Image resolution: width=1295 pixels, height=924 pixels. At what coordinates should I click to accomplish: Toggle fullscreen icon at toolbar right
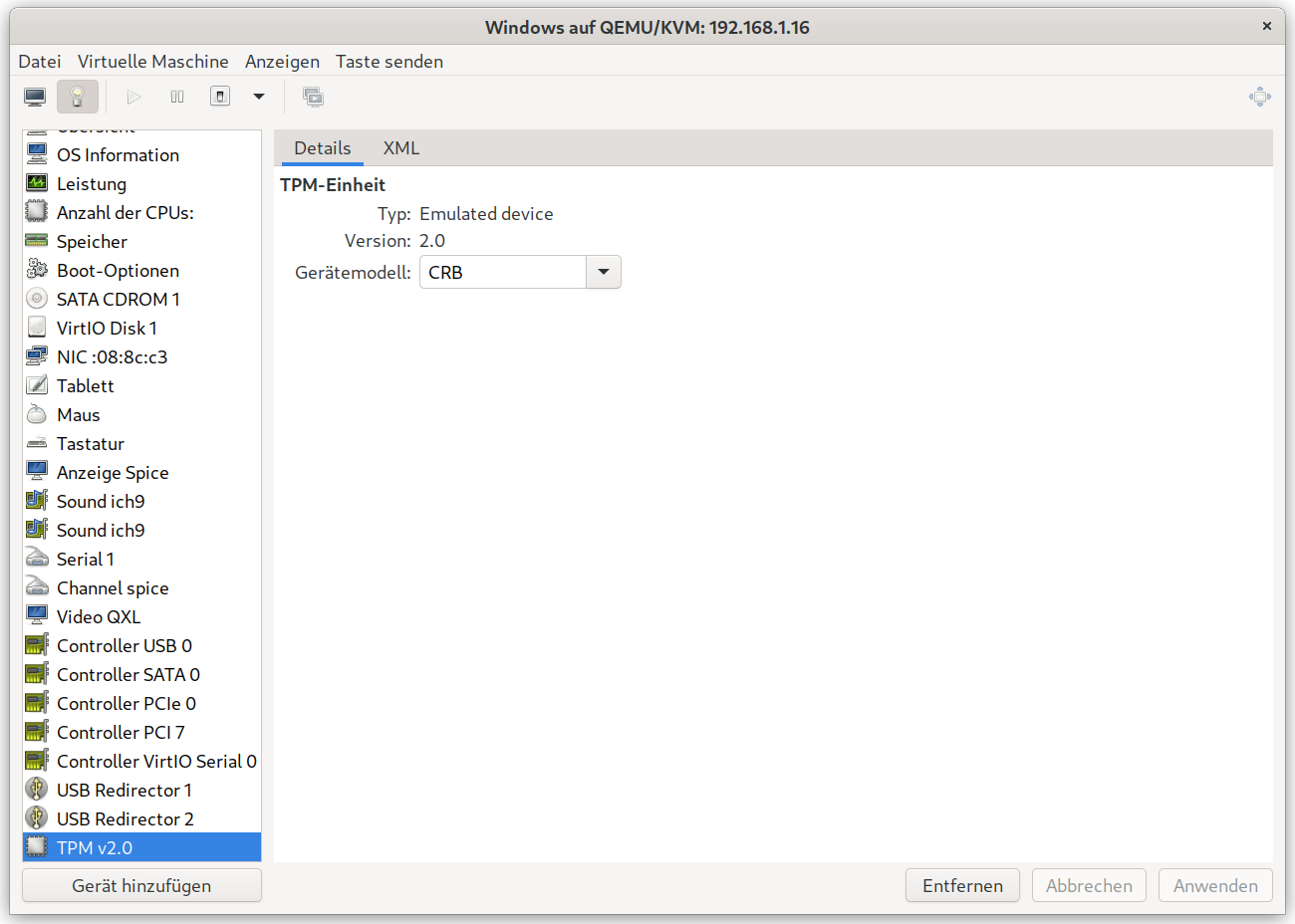pyautogui.click(x=1259, y=97)
